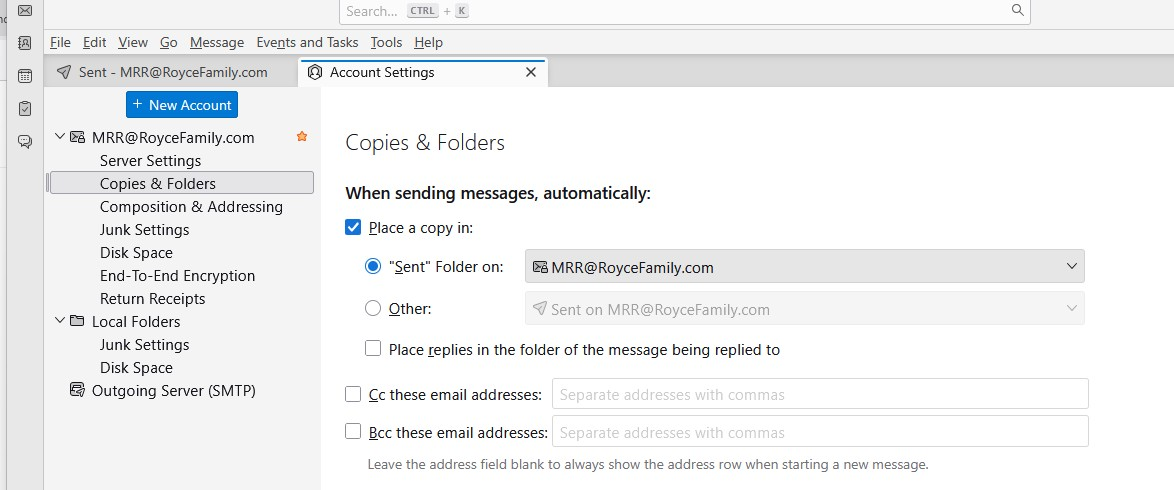Click the default account star icon
The height and width of the screenshot is (490, 1174).
tap(302, 137)
